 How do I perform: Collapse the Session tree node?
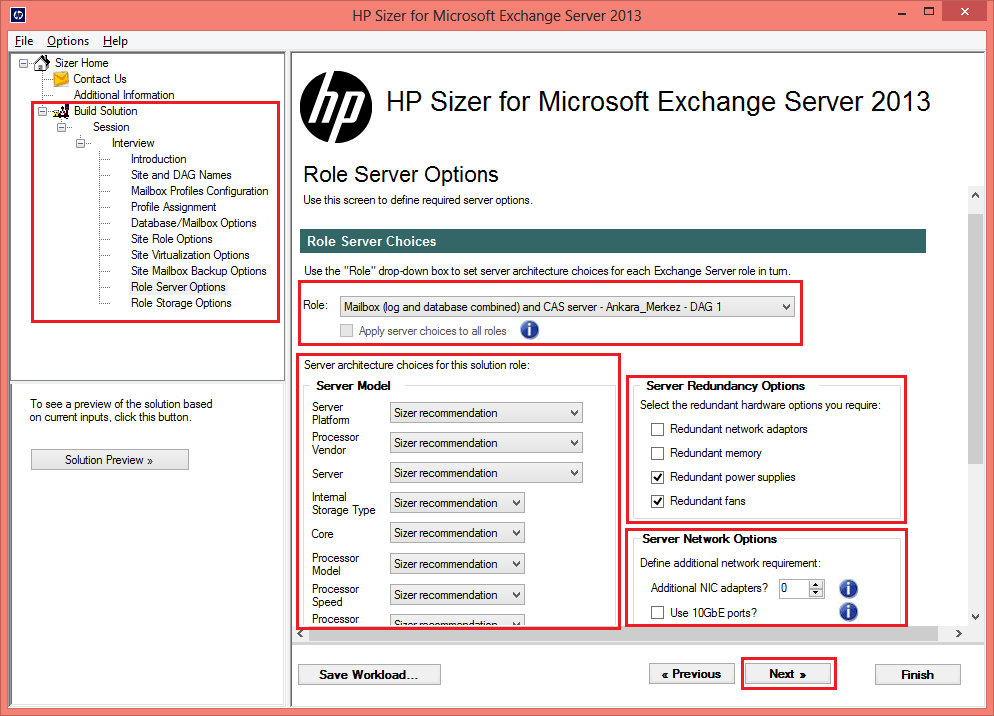(x=61, y=127)
